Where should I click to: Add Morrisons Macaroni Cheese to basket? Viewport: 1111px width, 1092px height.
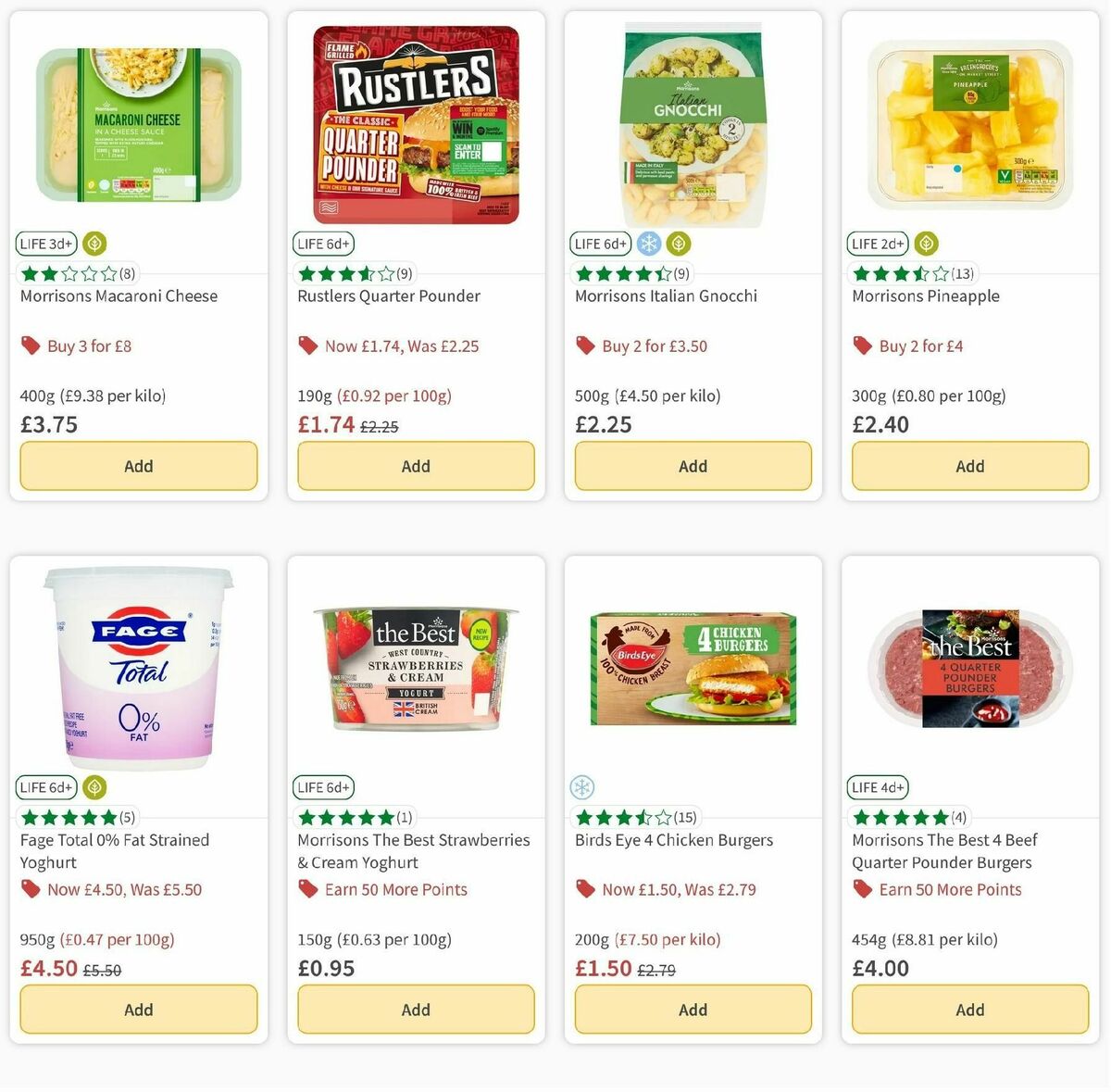click(138, 466)
